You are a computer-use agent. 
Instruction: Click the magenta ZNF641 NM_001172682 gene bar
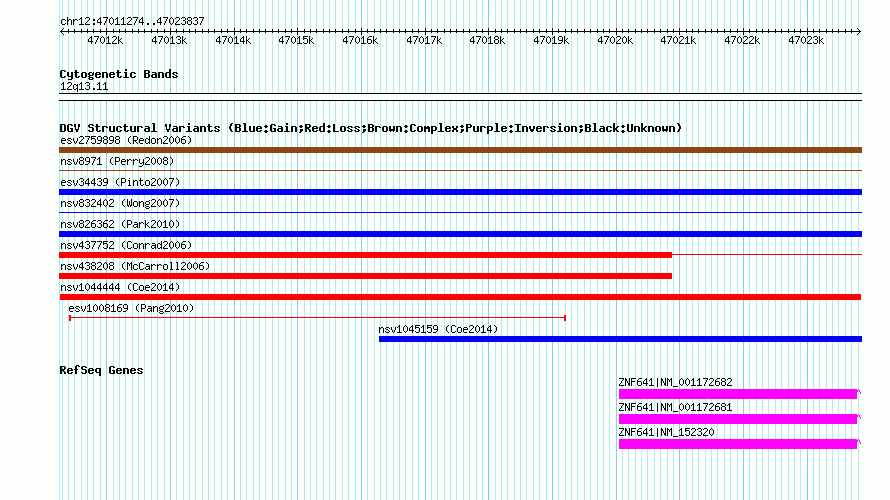(x=738, y=394)
